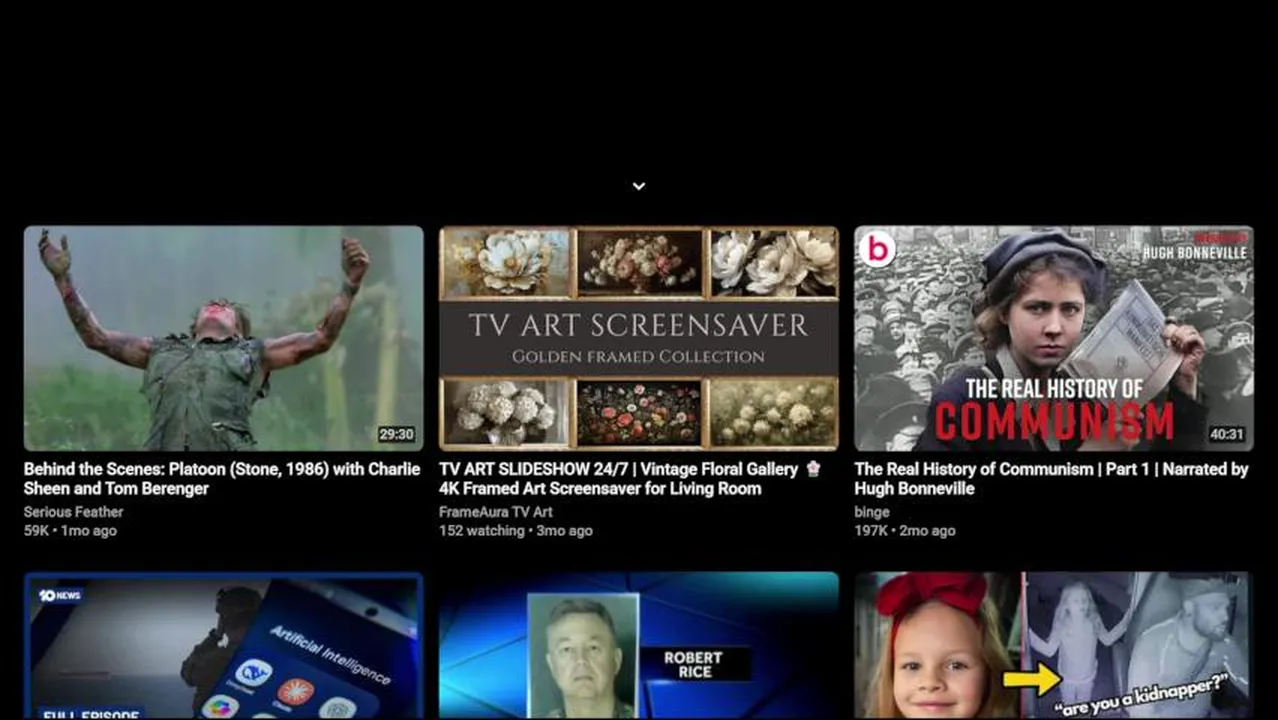Screen dimensions: 1278x720
Task: Click the "59K • 1mo ago" text
Action: click(x=70, y=531)
